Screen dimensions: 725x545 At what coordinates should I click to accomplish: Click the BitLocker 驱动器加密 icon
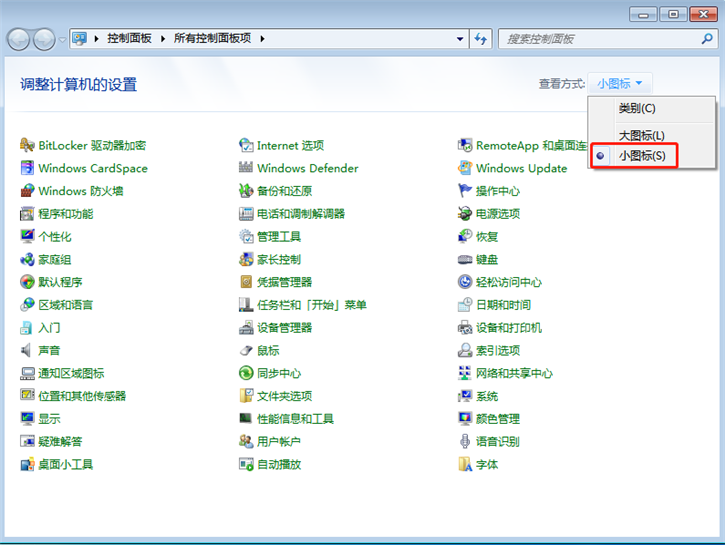click(28, 145)
